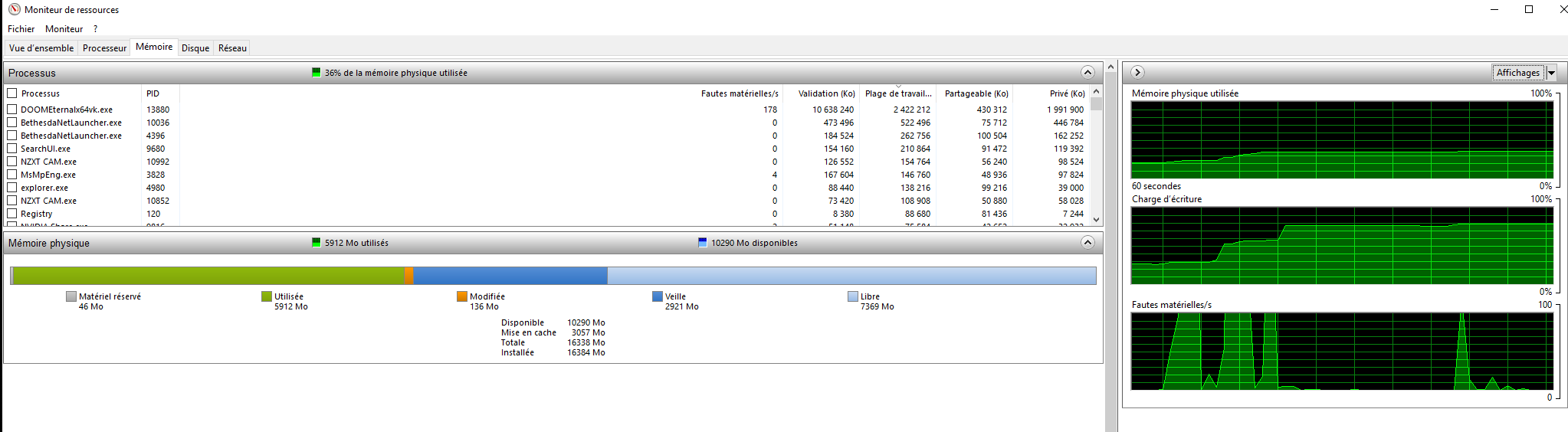This screenshot has height=432, width=1568.
Task: Select the DOOMEternalx64vk.exe process name
Action: click(x=67, y=110)
